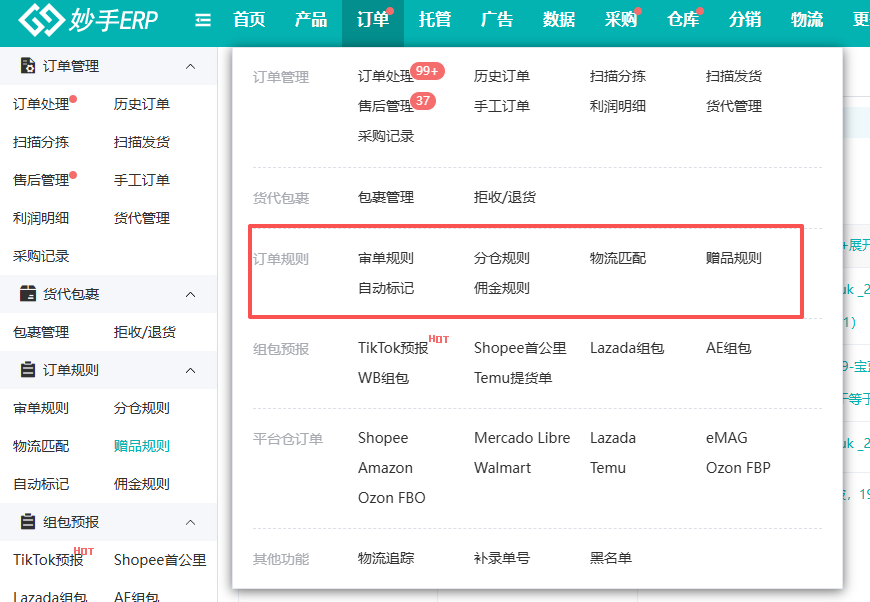Click the sidebar collapse arrow icon in navbar
The height and width of the screenshot is (602, 870).
click(x=201, y=20)
